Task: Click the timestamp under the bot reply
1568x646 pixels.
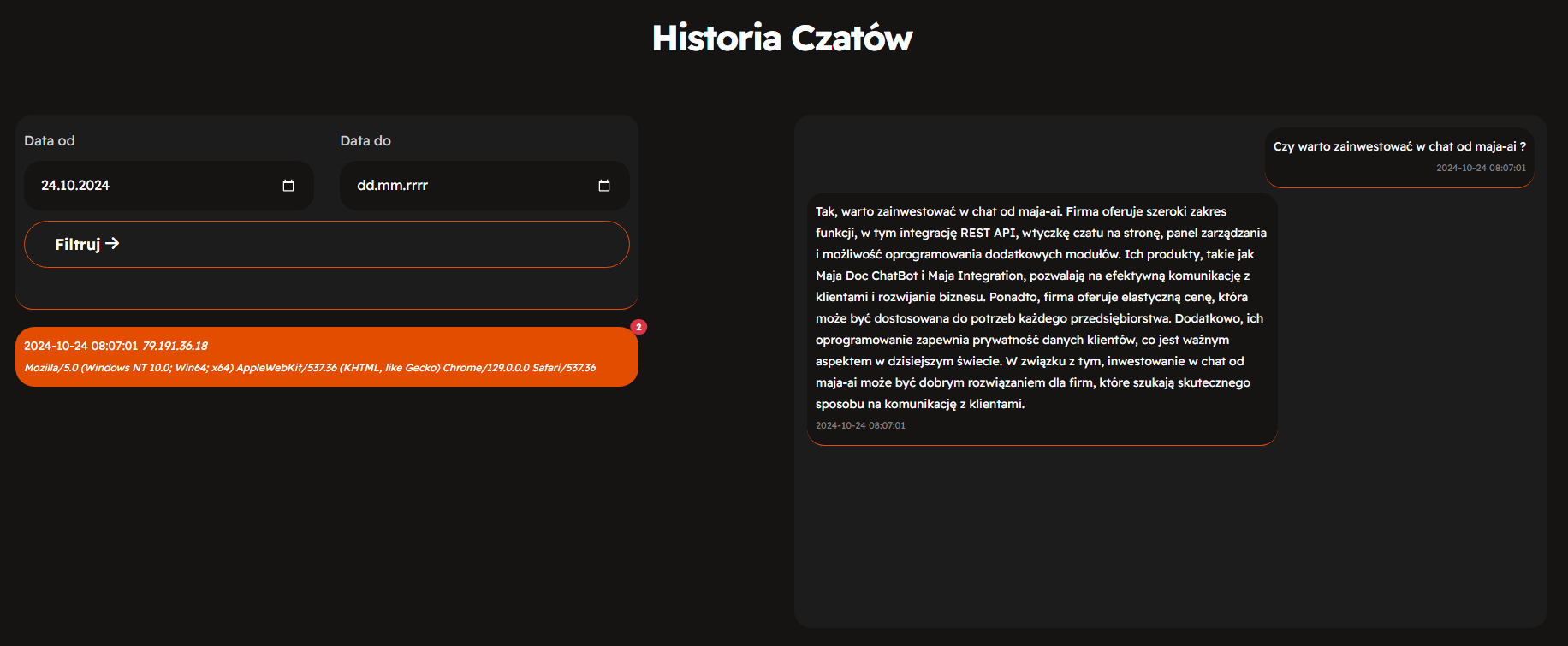Action: 860,425
